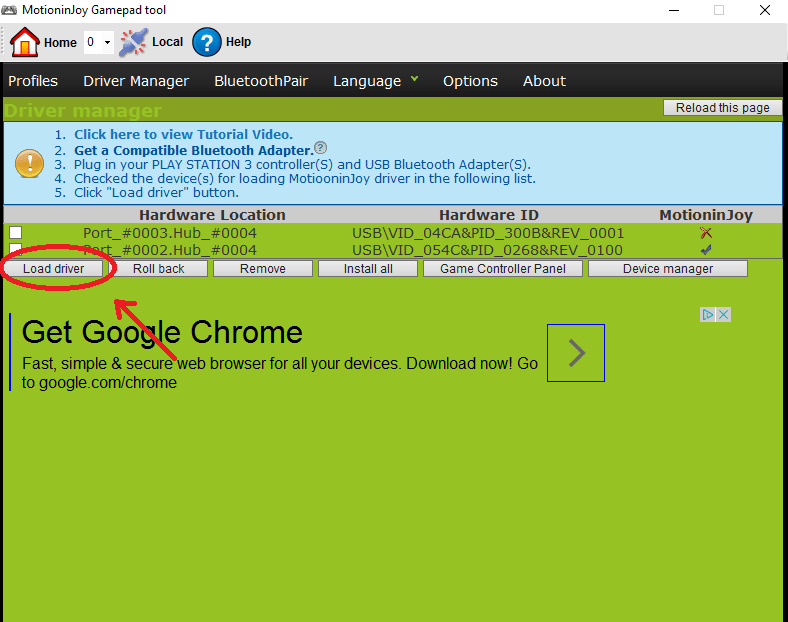Expand the Language menu dropdown

(x=375, y=81)
